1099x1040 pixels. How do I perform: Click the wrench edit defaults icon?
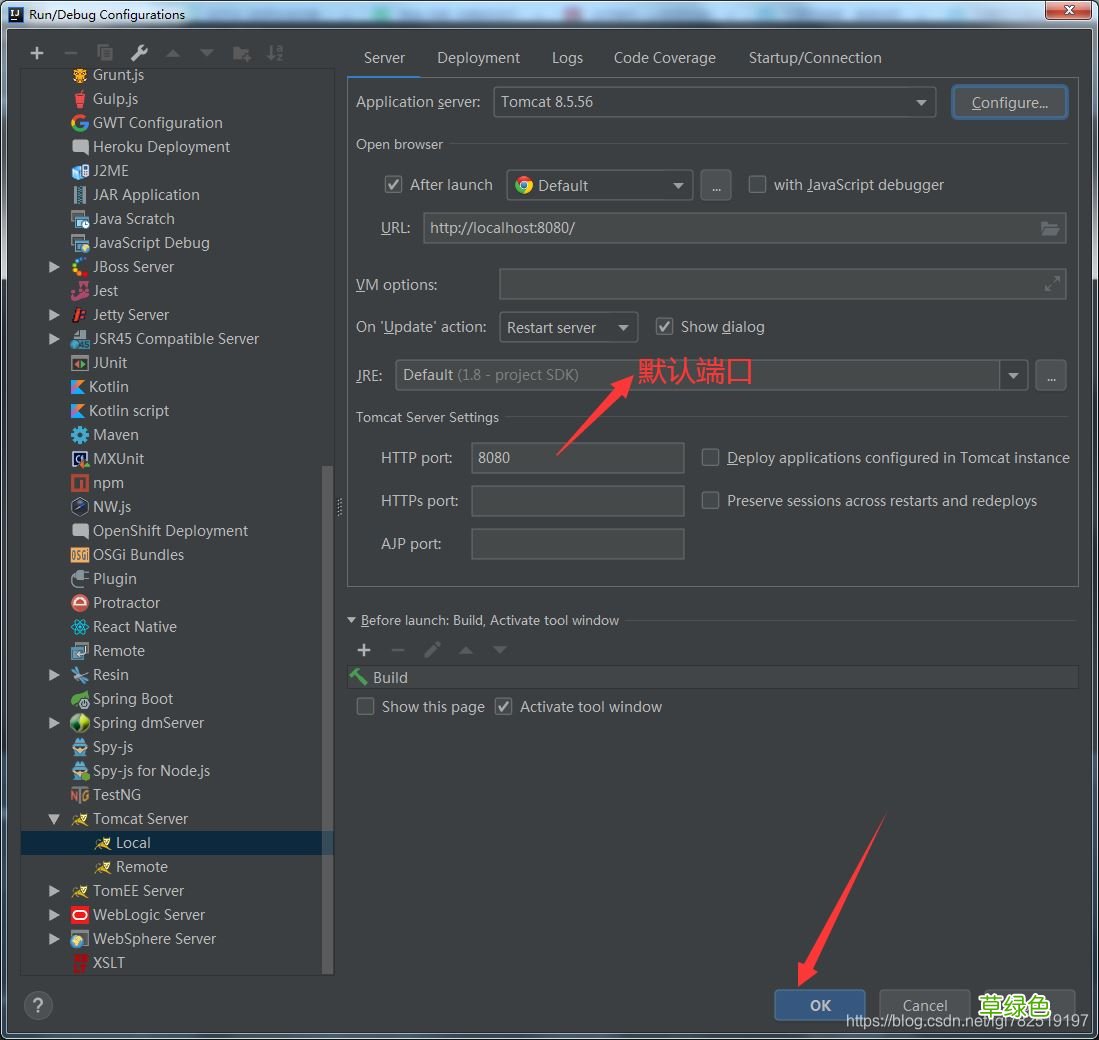pyautogui.click(x=139, y=53)
